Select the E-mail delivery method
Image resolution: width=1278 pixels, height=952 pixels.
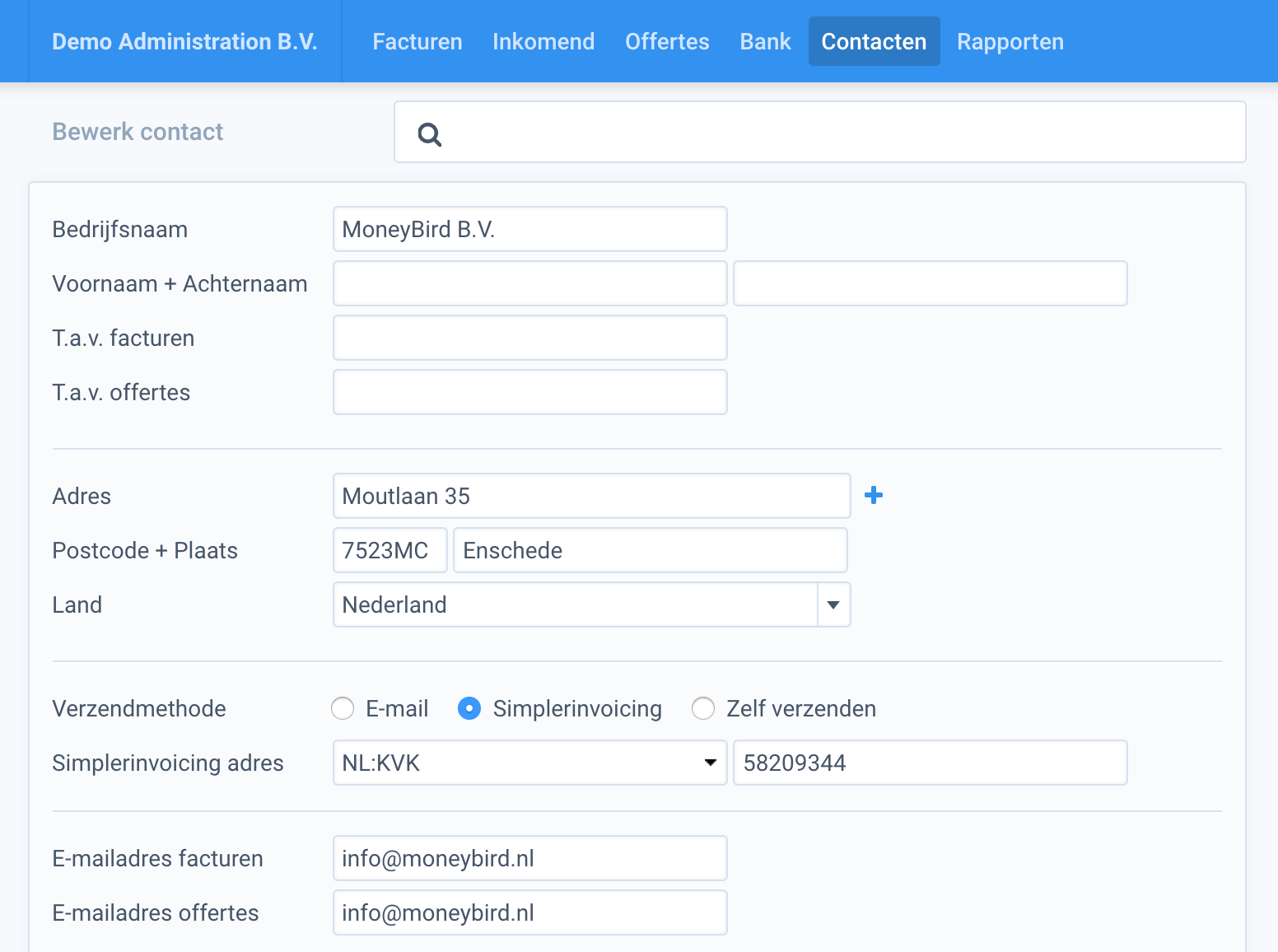pos(343,708)
